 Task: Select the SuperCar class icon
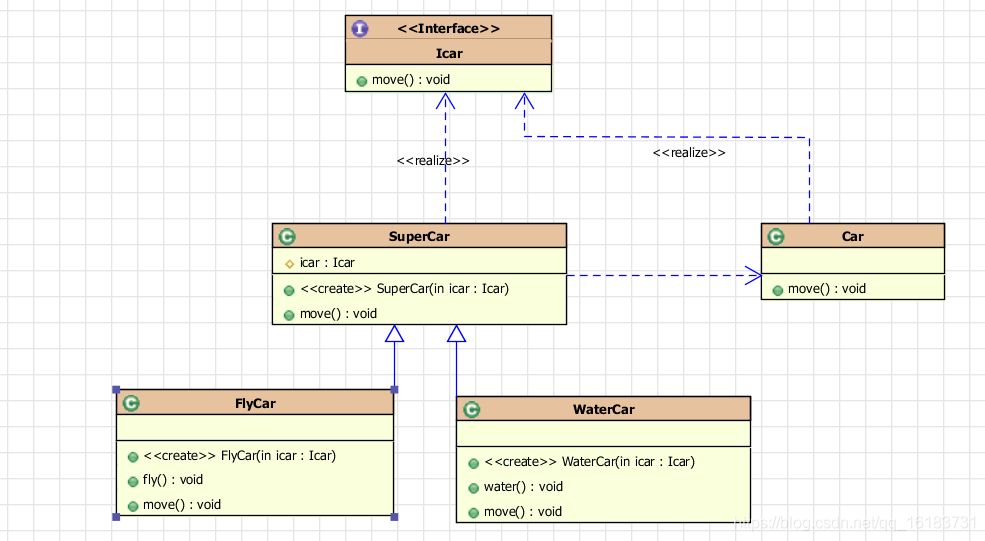pos(287,236)
